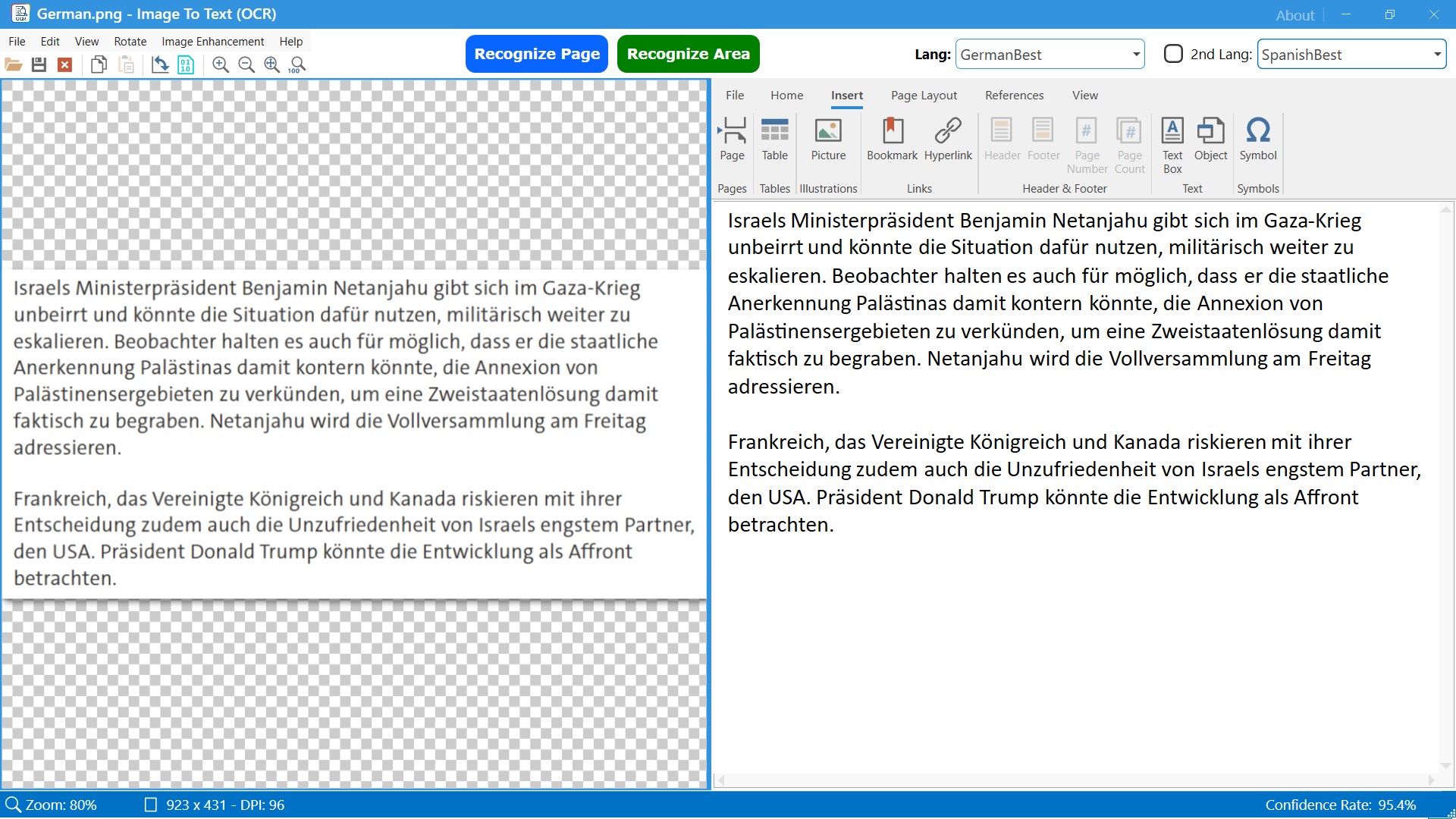The height and width of the screenshot is (819, 1456).
Task: Open an image file with the folder icon
Action: pyautogui.click(x=14, y=65)
